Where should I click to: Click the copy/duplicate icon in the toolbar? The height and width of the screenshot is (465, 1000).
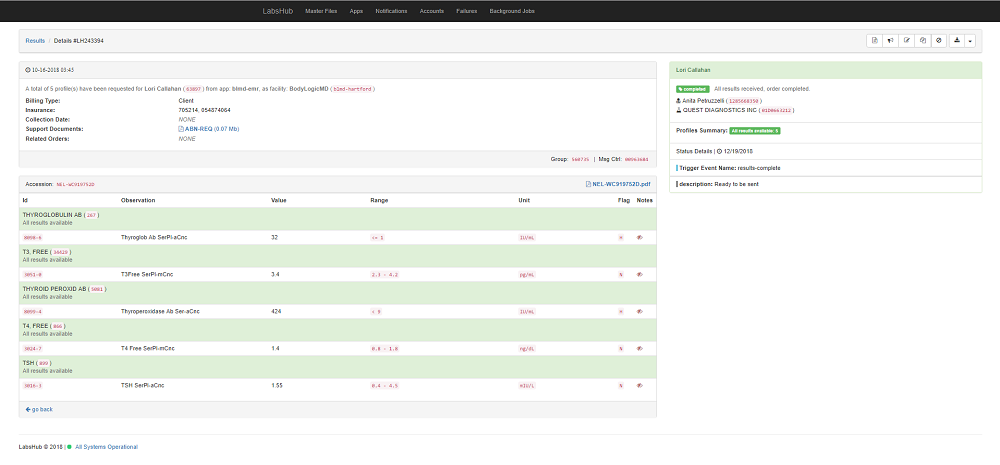[x=923, y=40]
